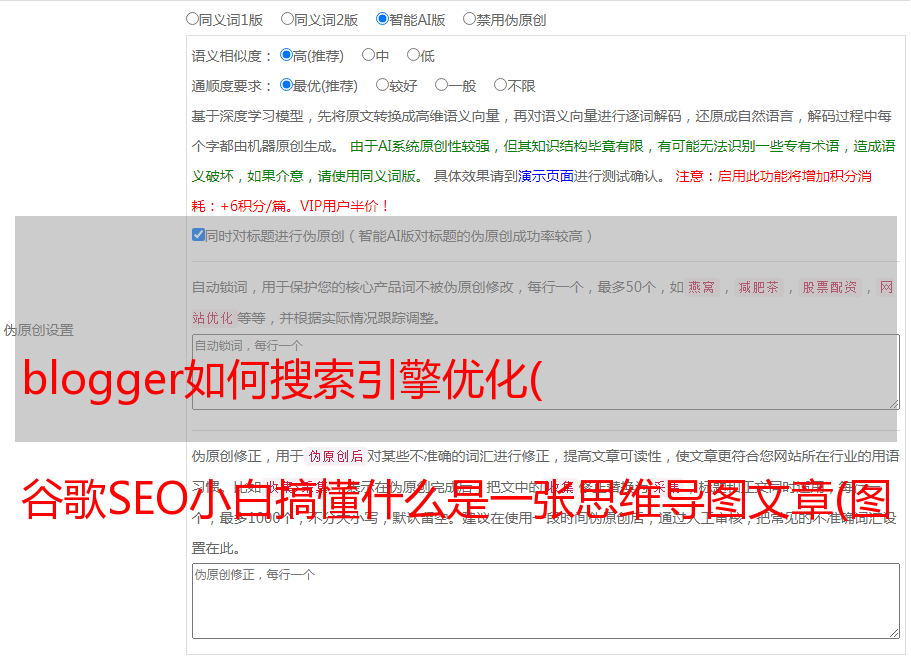Click the 燕窝 example keyword tag

701,287
